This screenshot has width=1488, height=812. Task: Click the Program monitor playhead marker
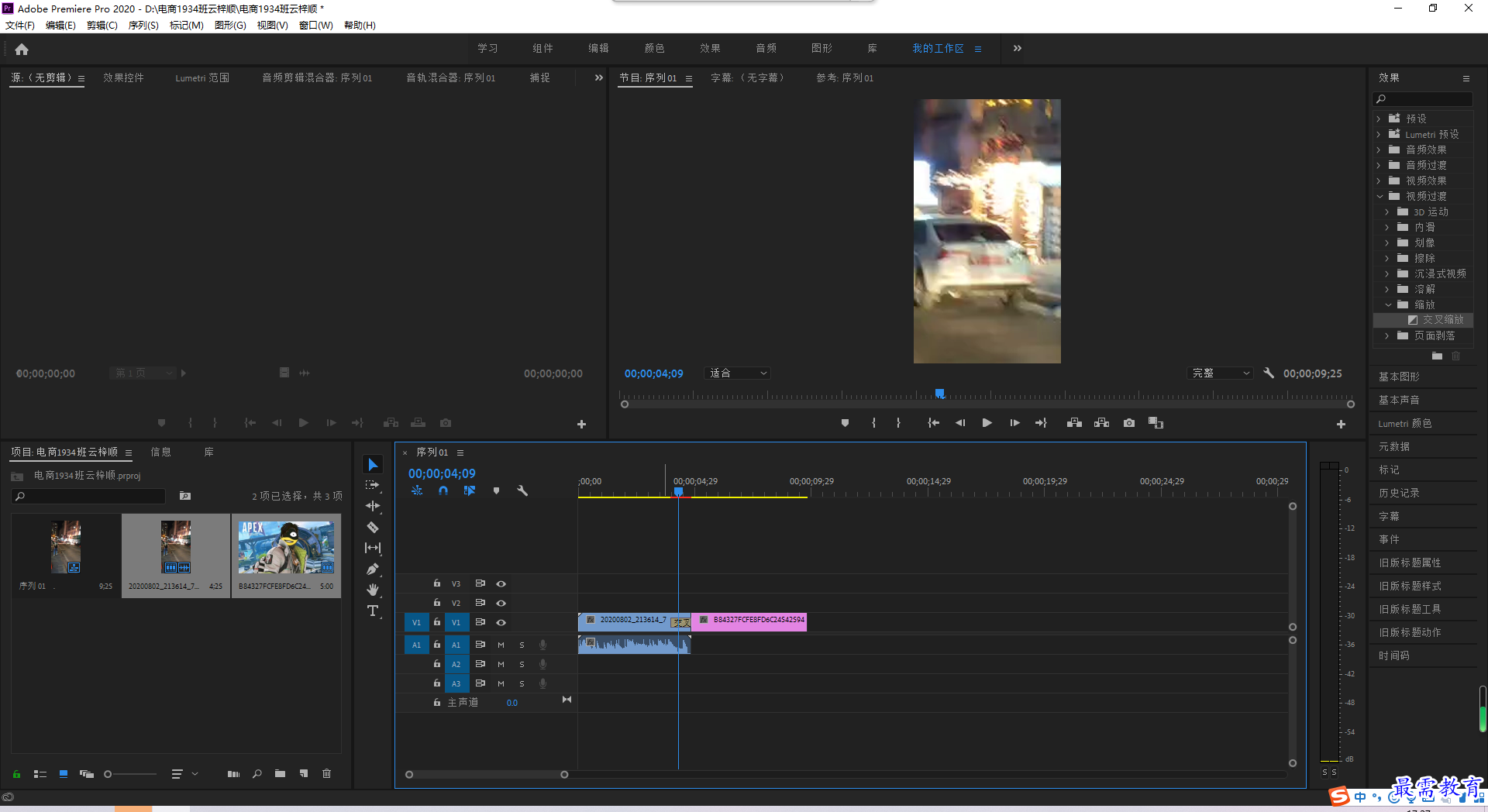939,394
